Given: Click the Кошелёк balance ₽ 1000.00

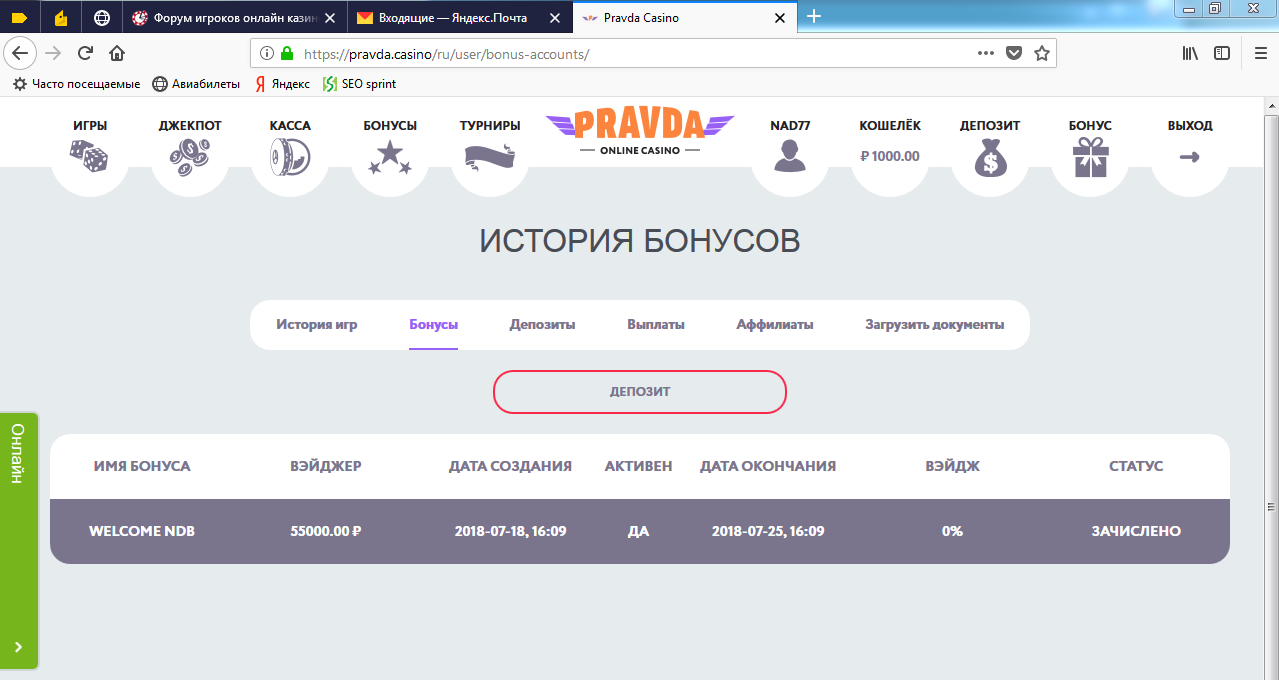Looking at the screenshot, I should coord(890,156).
